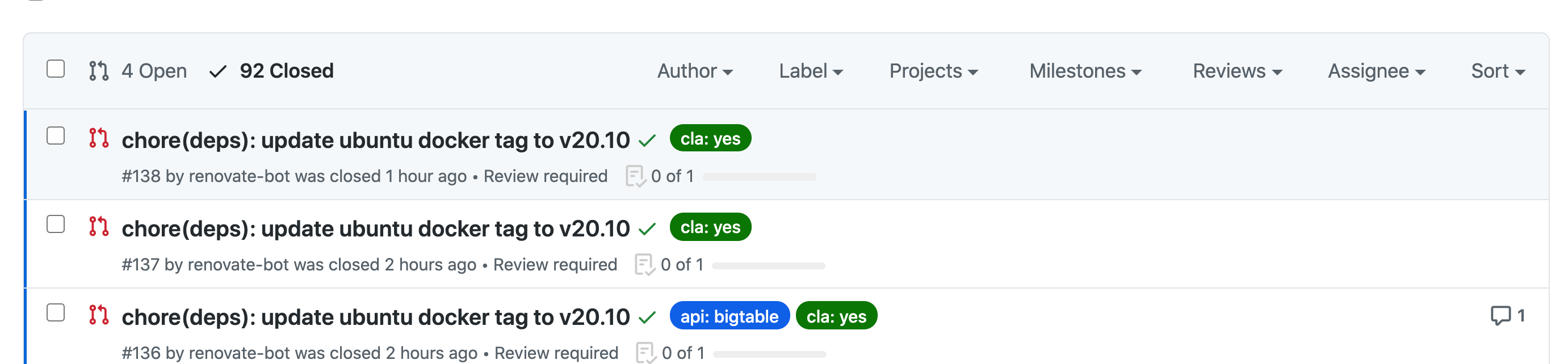Select checkbox for PR #137
Viewport: 1568px width, 364px height.
[56, 224]
